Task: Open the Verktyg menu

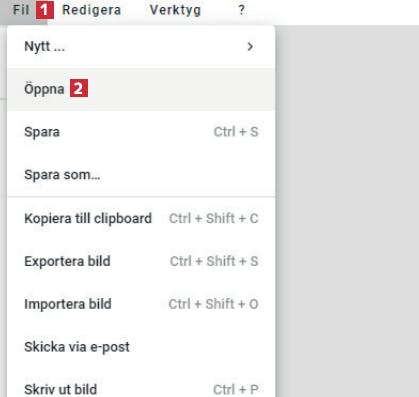Action: (x=175, y=10)
